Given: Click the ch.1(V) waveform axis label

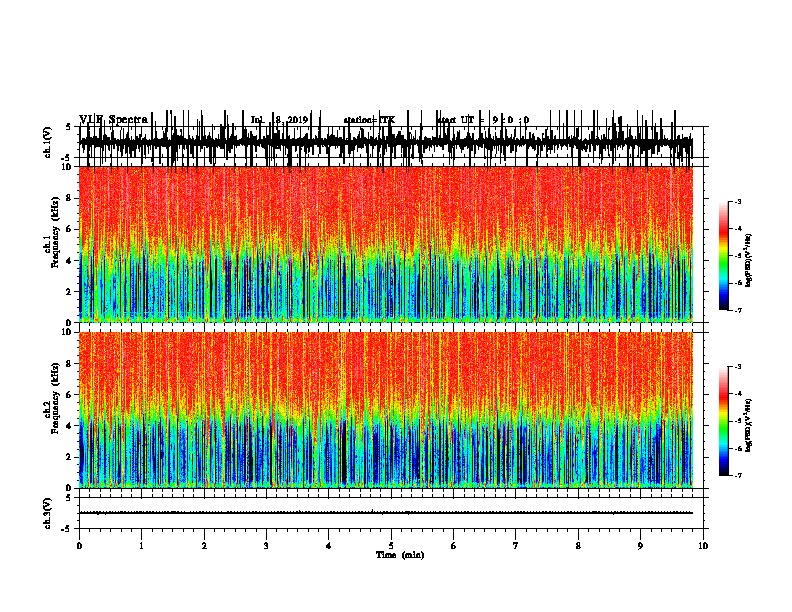Looking at the screenshot, I should 48,142.
